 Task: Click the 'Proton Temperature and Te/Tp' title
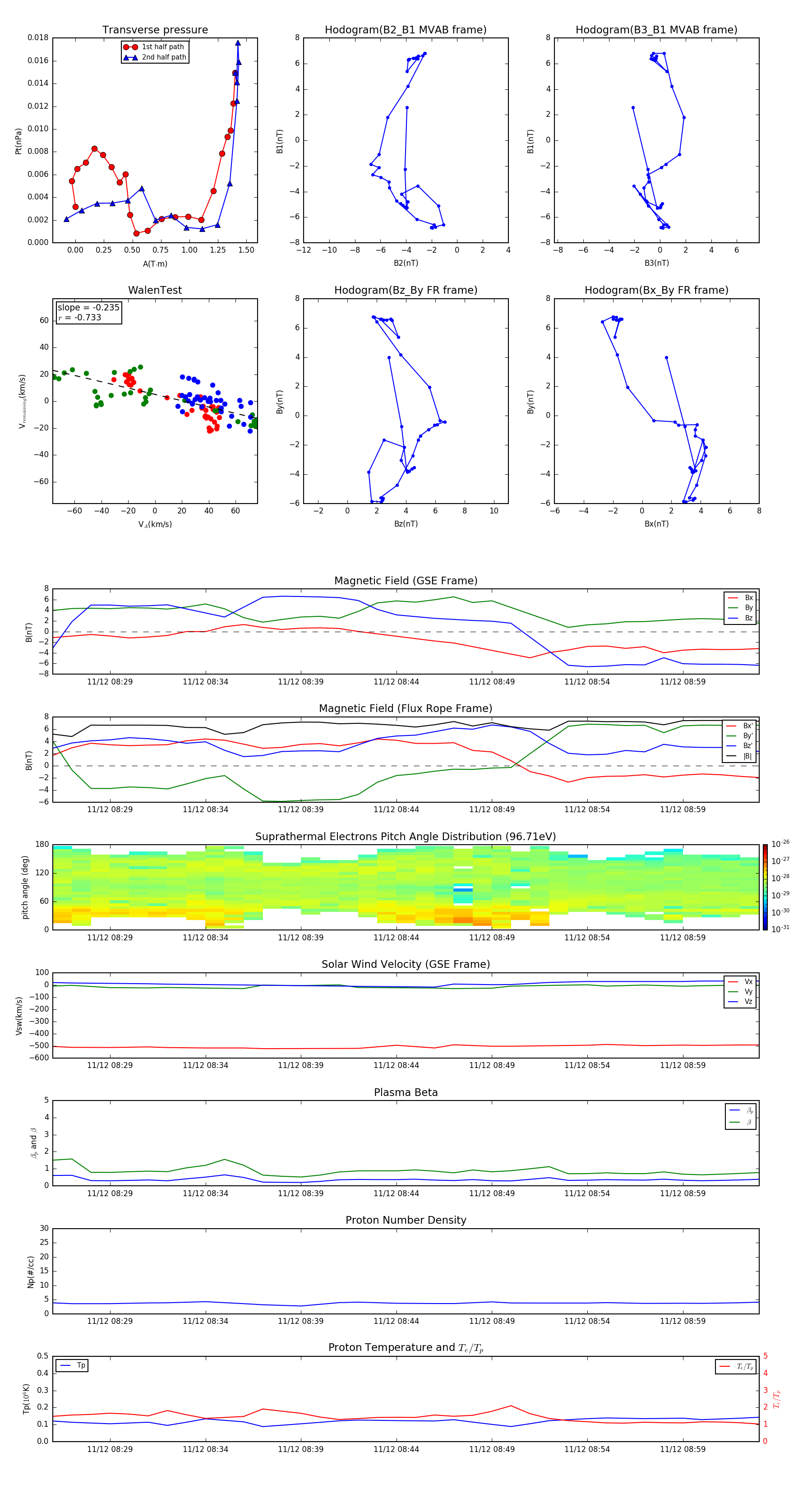[x=406, y=1348]
